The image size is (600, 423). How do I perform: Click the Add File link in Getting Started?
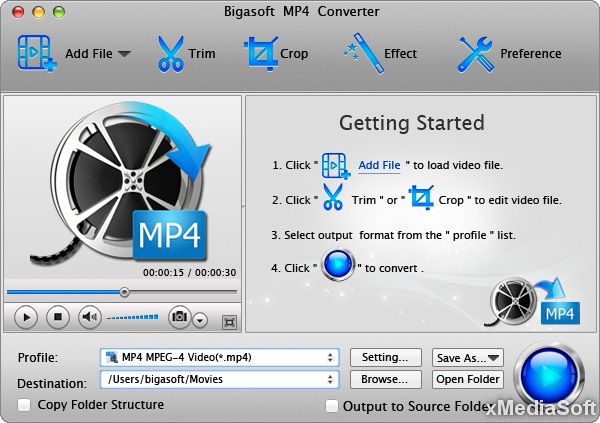click(x=379, y=165)
